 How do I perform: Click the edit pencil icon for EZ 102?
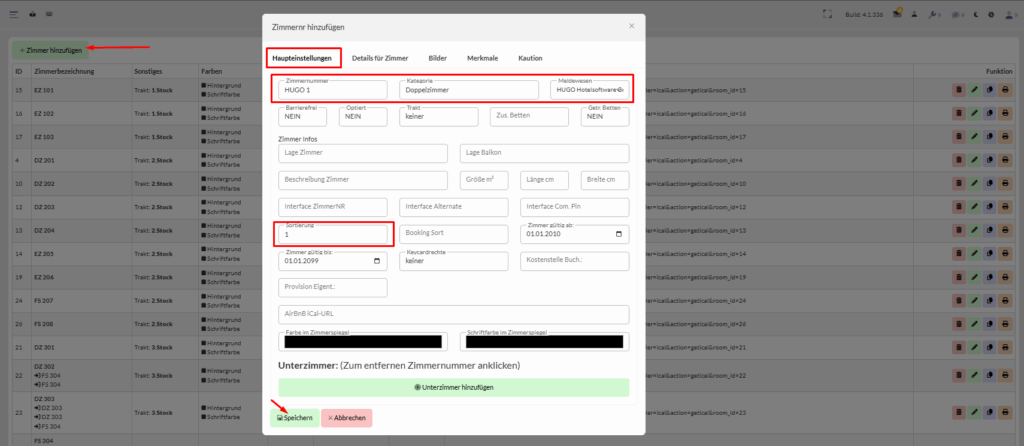click(974, 113)
